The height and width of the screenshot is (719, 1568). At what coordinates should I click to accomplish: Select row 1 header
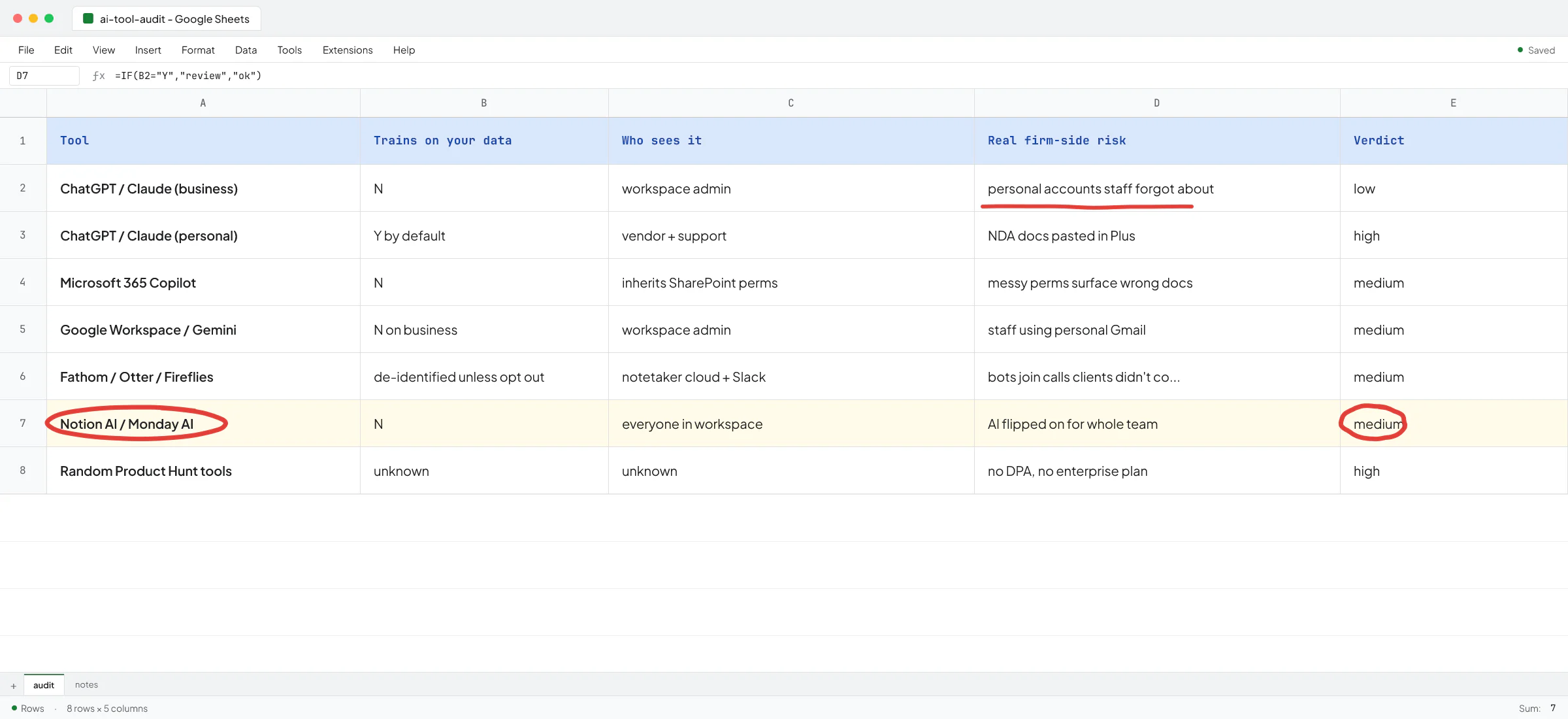23,141
